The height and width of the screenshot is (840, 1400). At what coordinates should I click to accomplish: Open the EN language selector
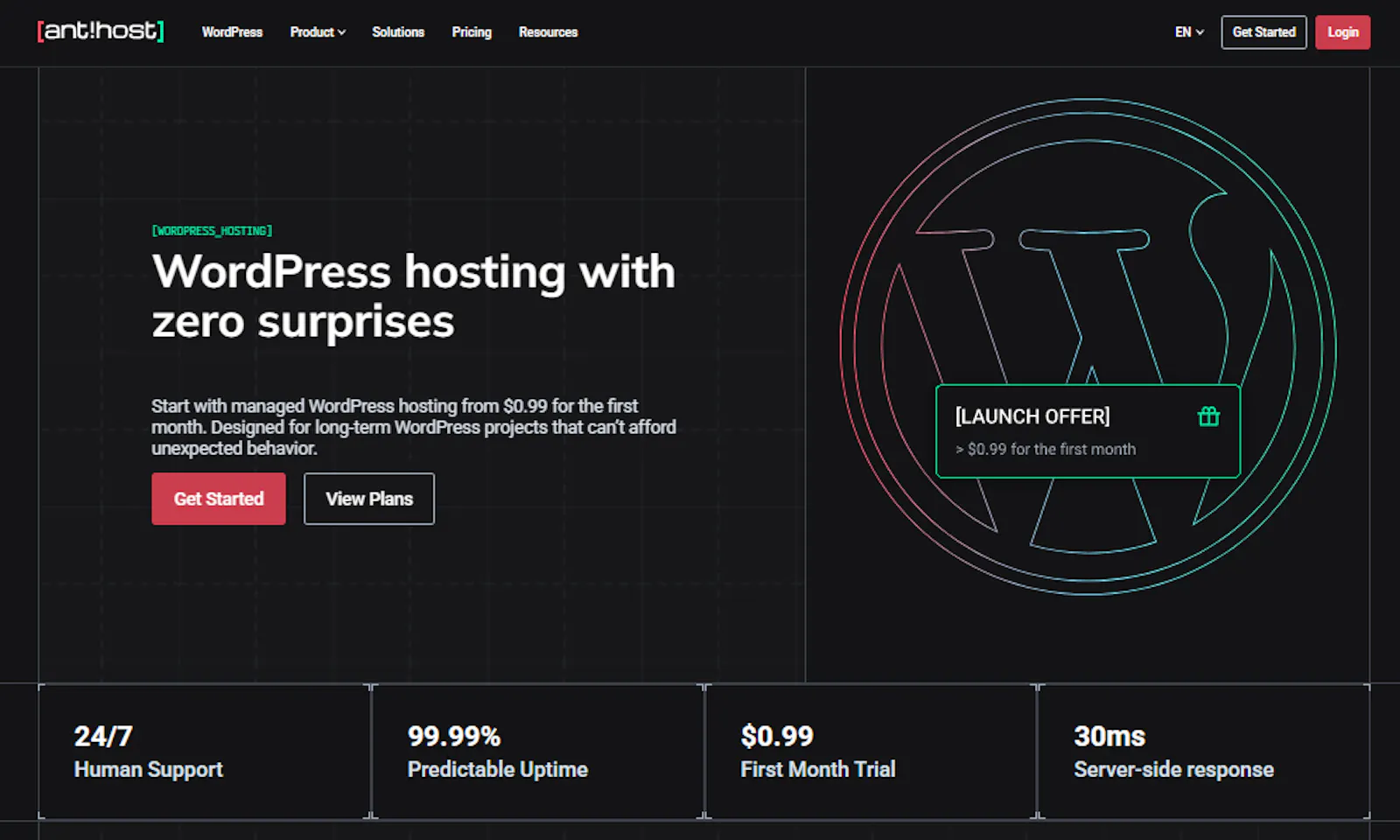[1189, 32]
